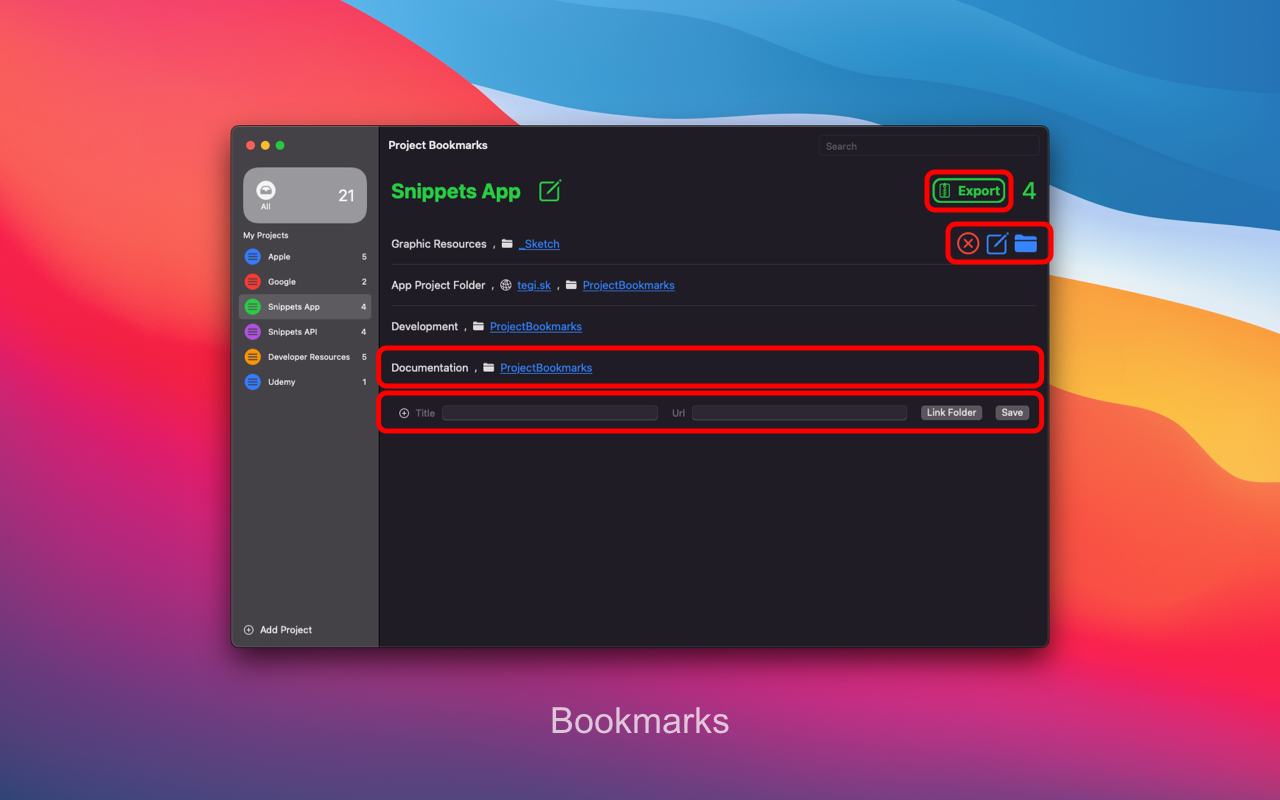Click the Save button

pyautogui.click(x=1012, y=413)
